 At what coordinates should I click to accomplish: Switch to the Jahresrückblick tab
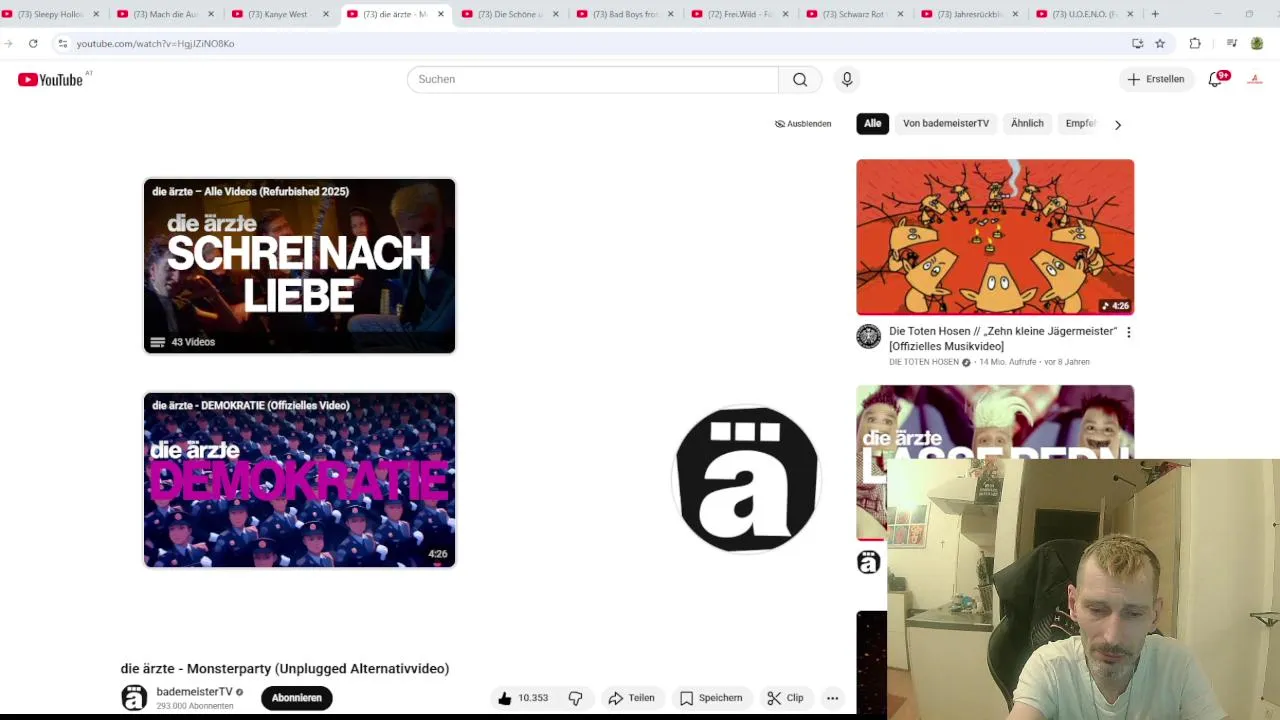point(970,14)
